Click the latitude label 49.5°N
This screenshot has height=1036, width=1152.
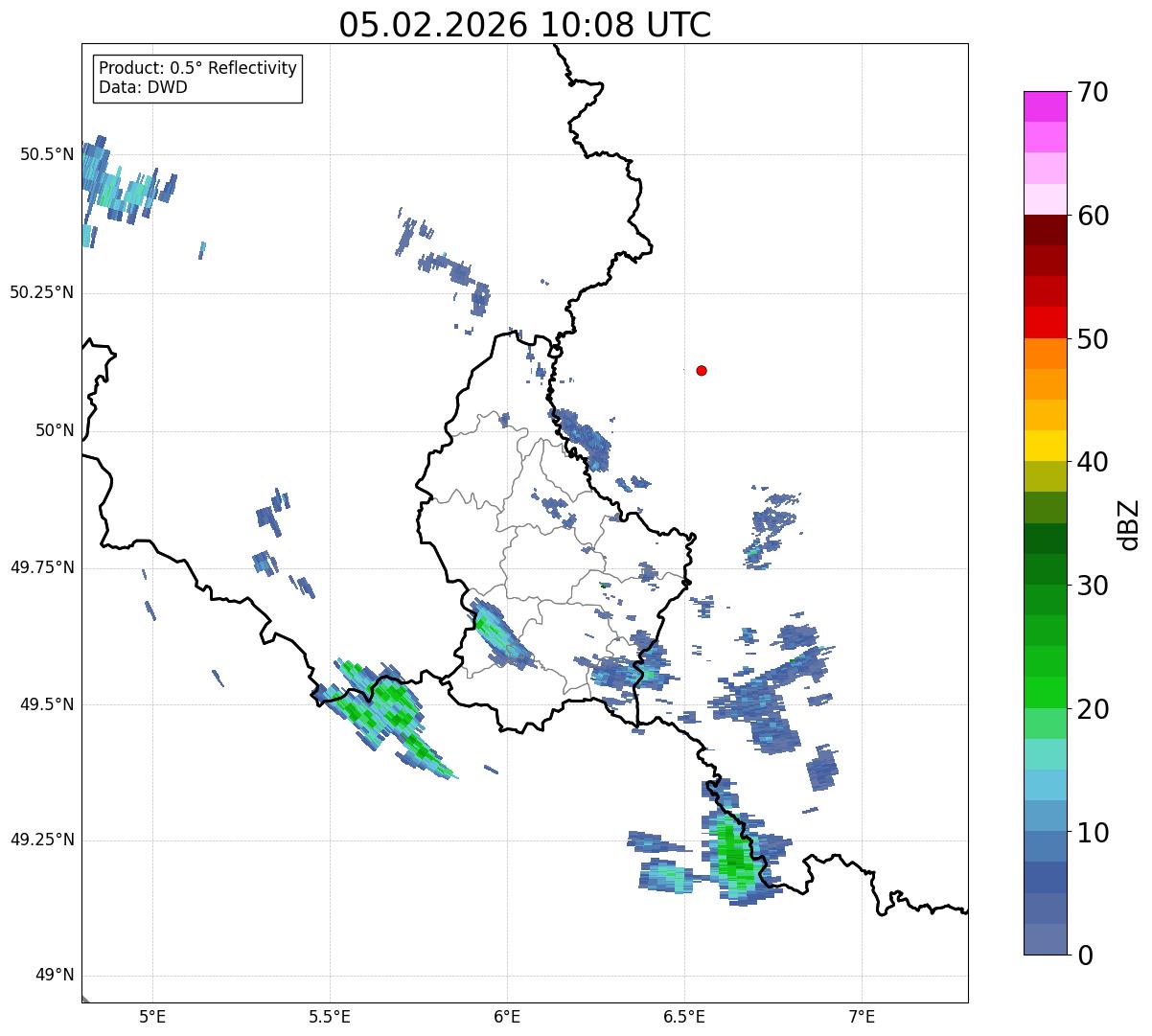47,704
